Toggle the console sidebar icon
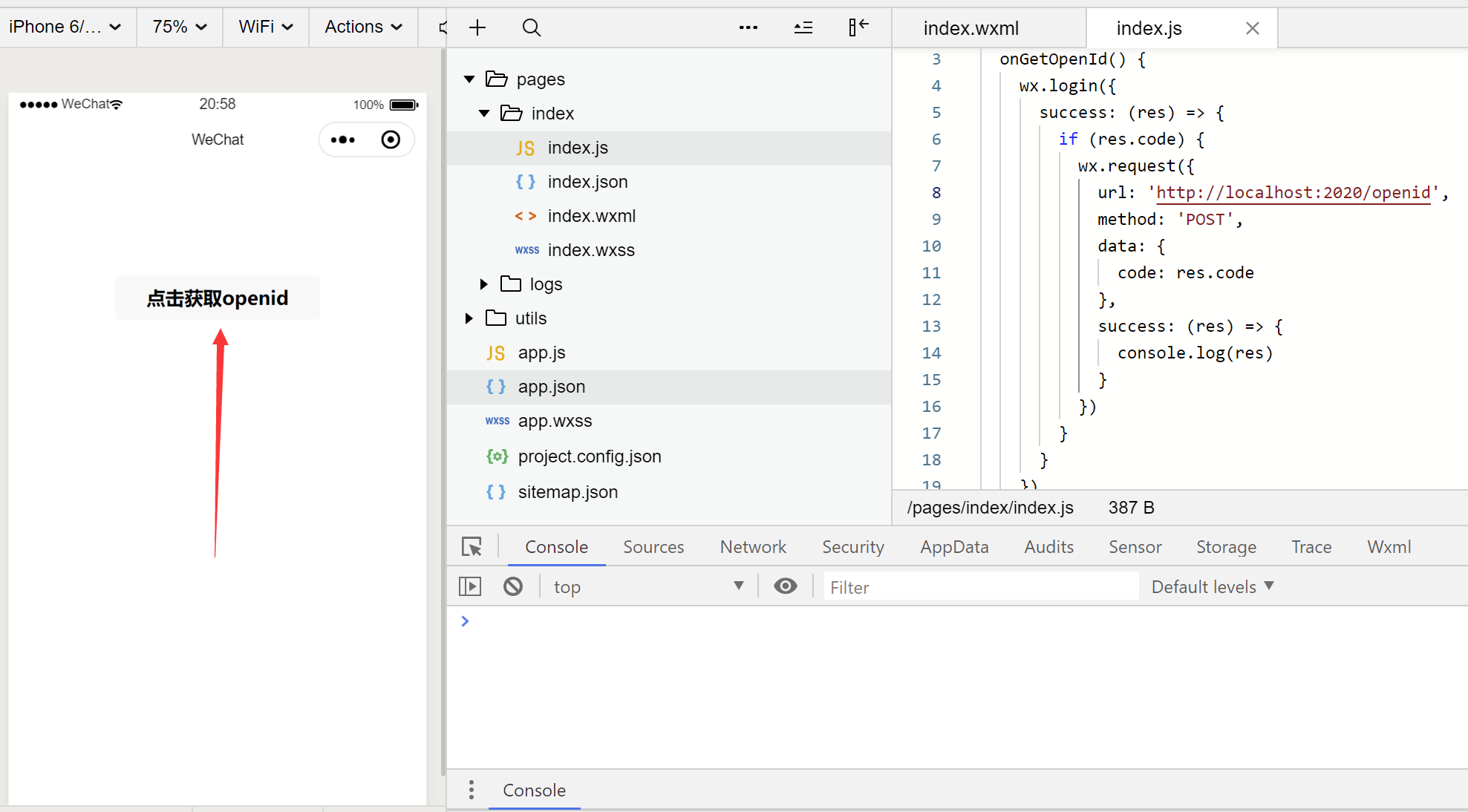Image resolution: width=1468 pixels, height=812 pixels. [470, 586]
